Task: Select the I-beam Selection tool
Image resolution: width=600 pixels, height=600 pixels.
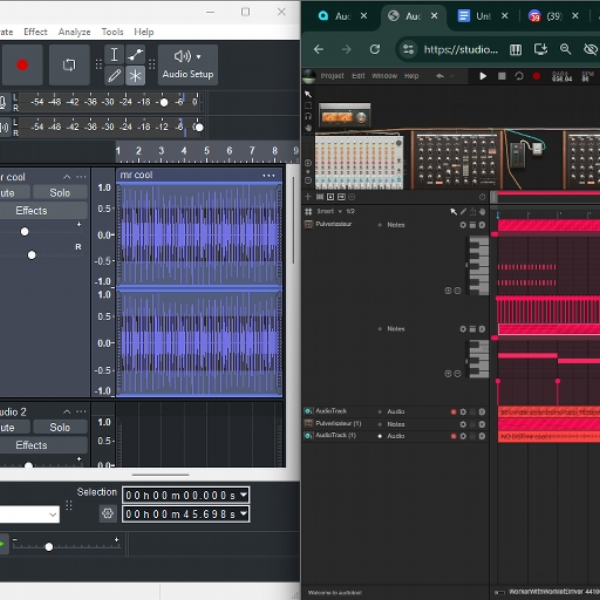Action: [x=114, y=55]
